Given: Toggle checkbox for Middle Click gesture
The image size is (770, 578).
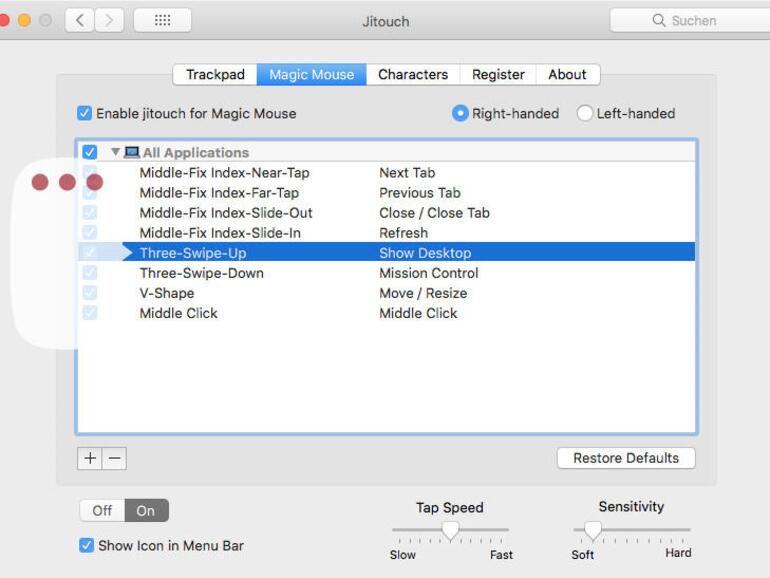Looking at the screenshot, I should coord(90,313).
